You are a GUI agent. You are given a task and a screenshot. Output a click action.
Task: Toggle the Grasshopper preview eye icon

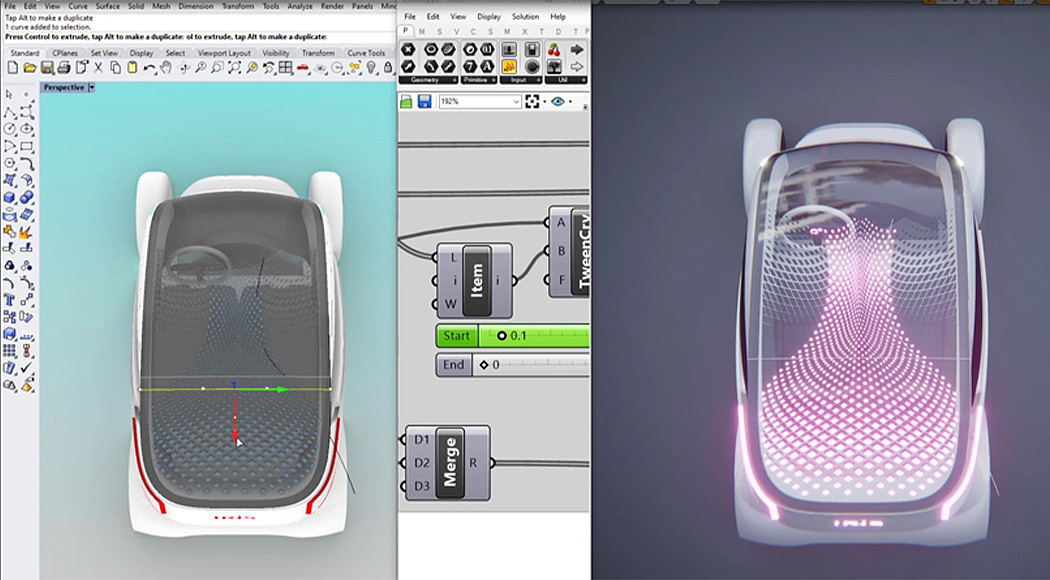(558, 102)
